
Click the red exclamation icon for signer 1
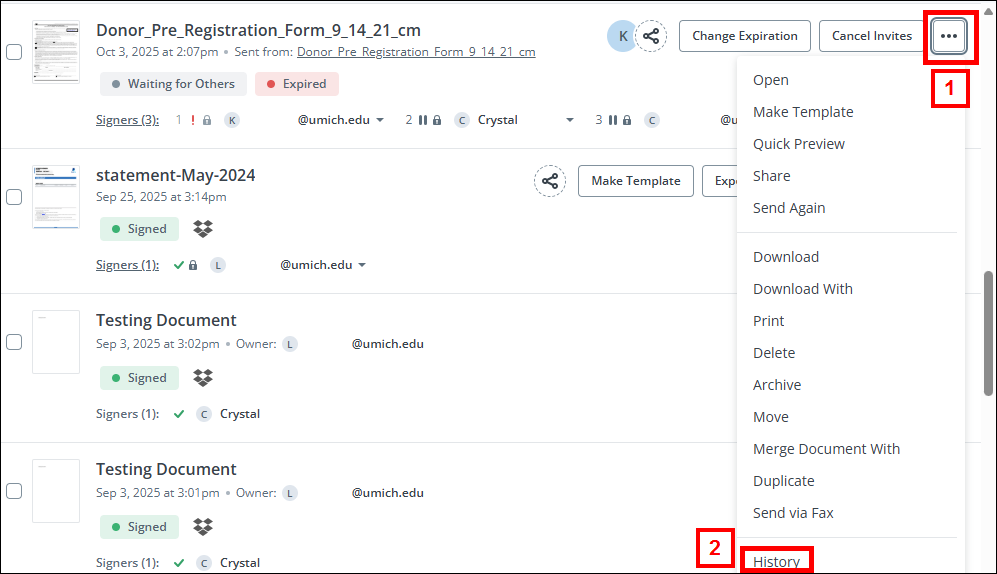click(193, 120)
